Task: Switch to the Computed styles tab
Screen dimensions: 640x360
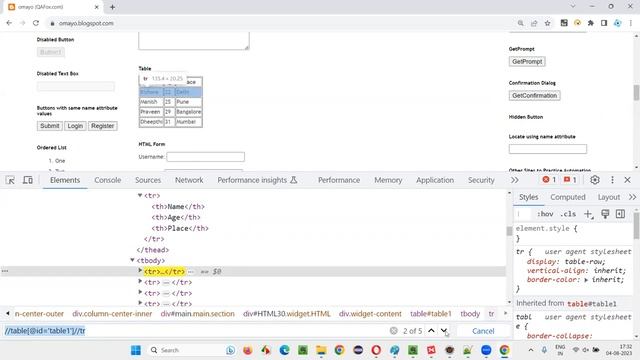Action: click(x=568, y=197)
